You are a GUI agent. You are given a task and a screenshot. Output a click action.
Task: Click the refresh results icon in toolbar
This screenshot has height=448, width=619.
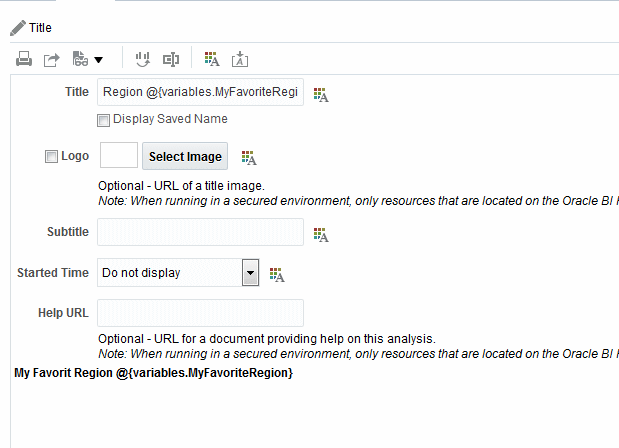pyautogui.click(x=143, y=60)
